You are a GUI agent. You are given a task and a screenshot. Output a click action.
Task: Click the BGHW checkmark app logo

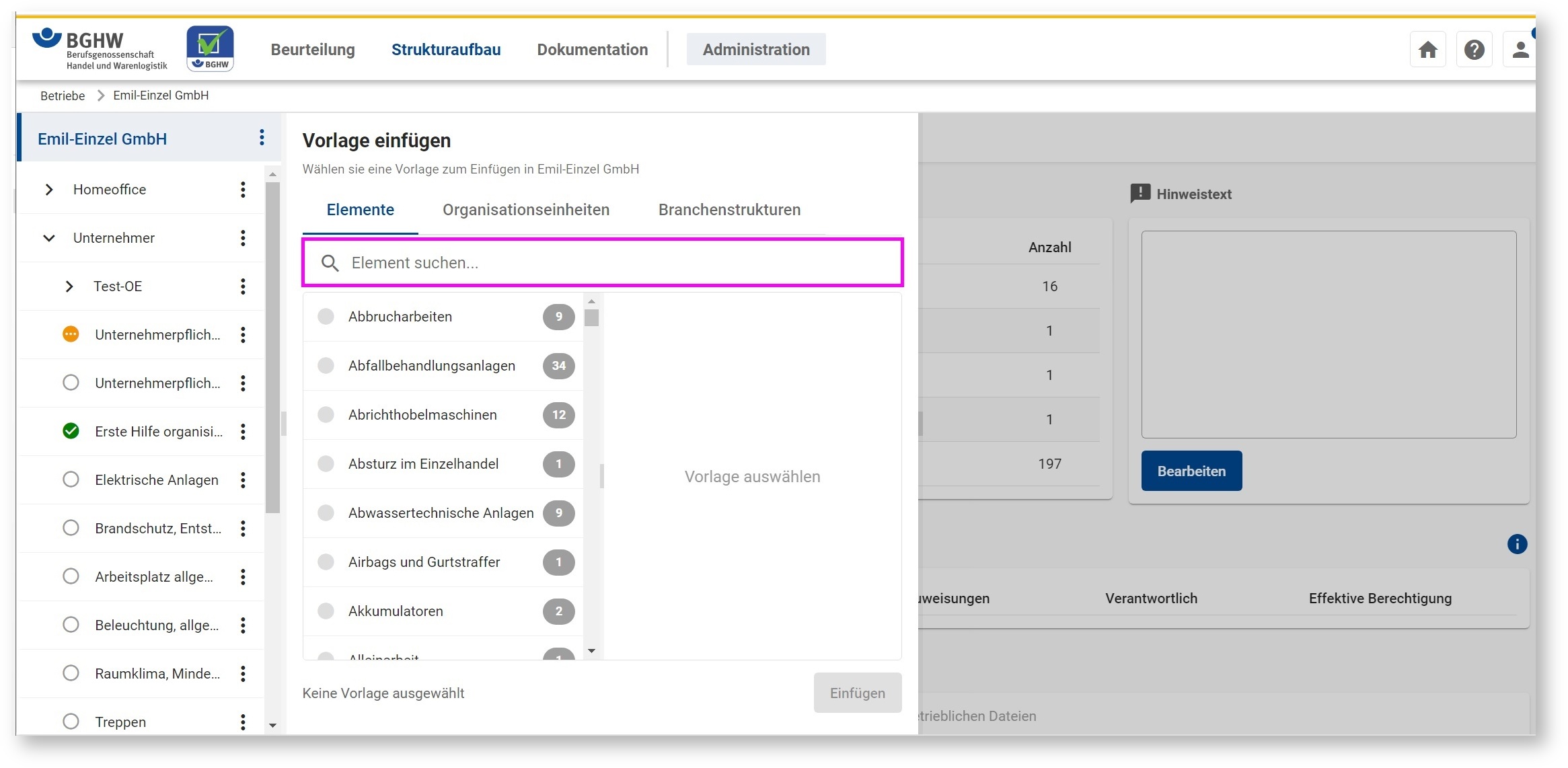(210, 48)
